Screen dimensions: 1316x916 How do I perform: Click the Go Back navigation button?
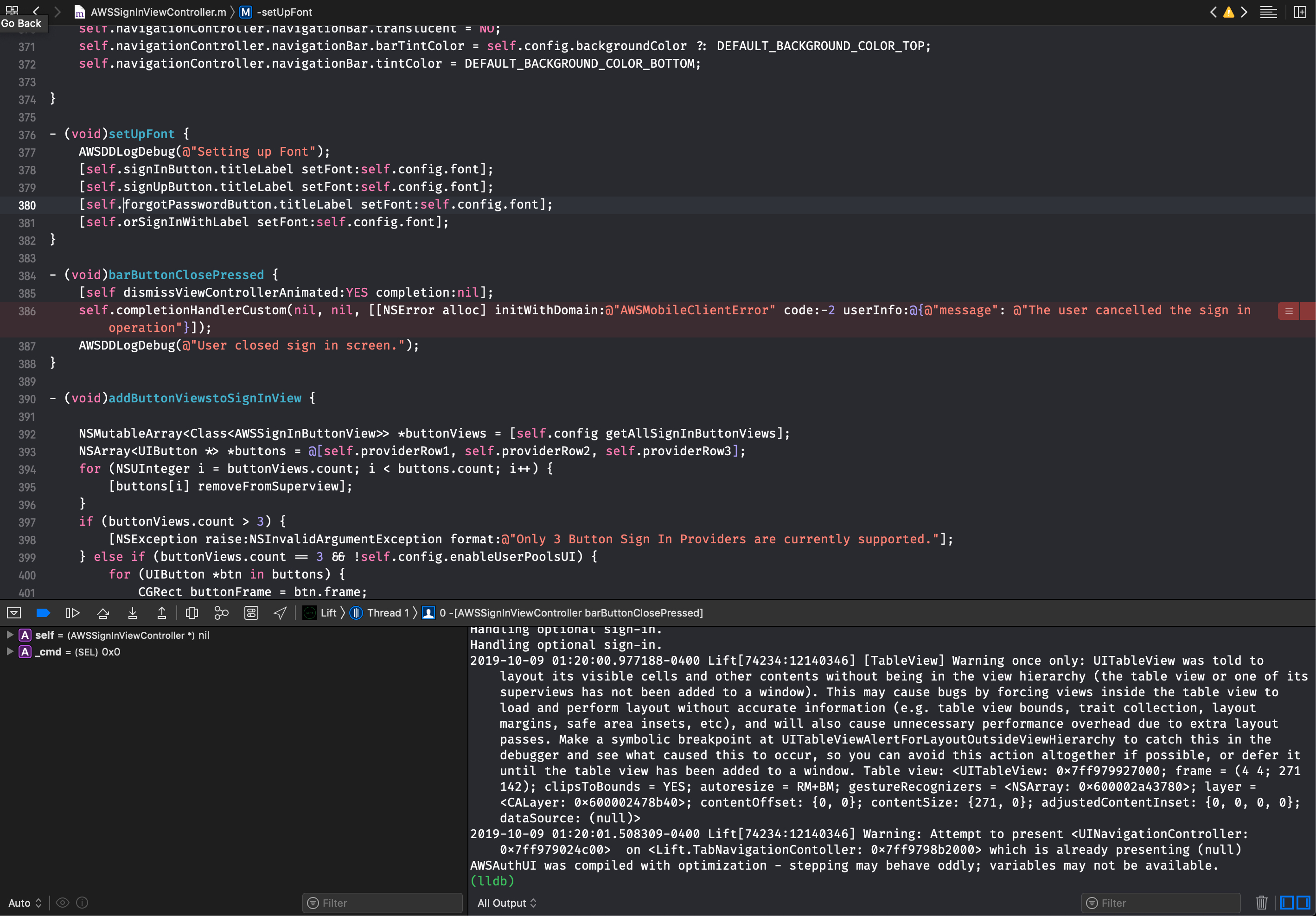(36, 12)
